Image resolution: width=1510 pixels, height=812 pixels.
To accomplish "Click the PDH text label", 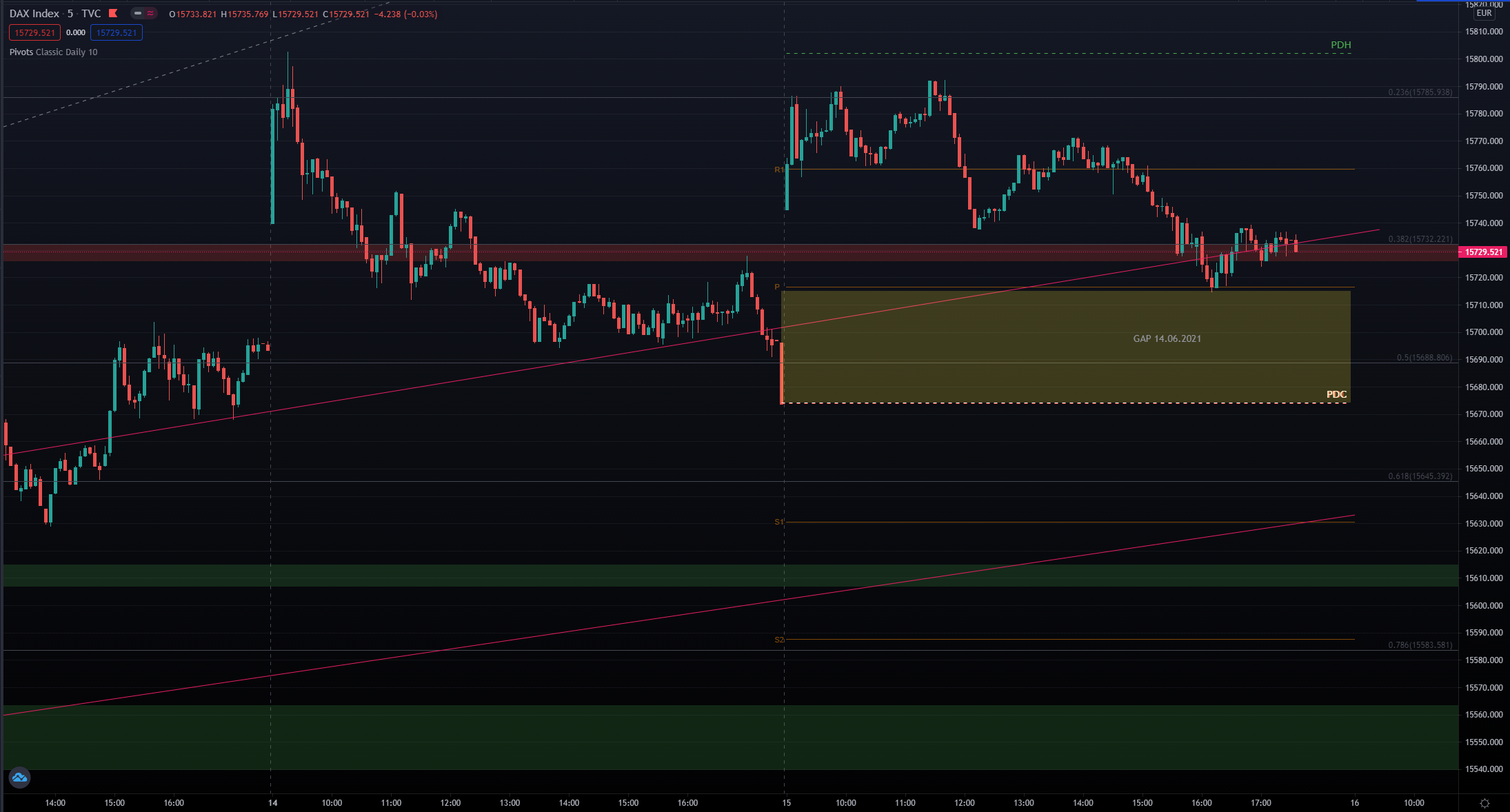I will click(x=1340, y=45).
